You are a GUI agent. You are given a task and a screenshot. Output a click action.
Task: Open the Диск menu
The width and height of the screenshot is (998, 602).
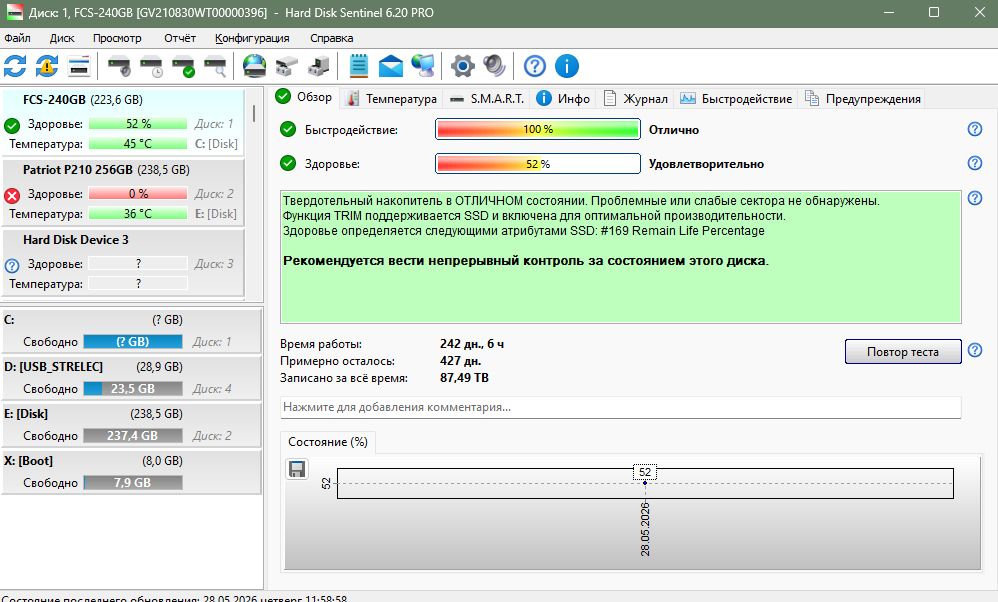[x=62, y=38]
